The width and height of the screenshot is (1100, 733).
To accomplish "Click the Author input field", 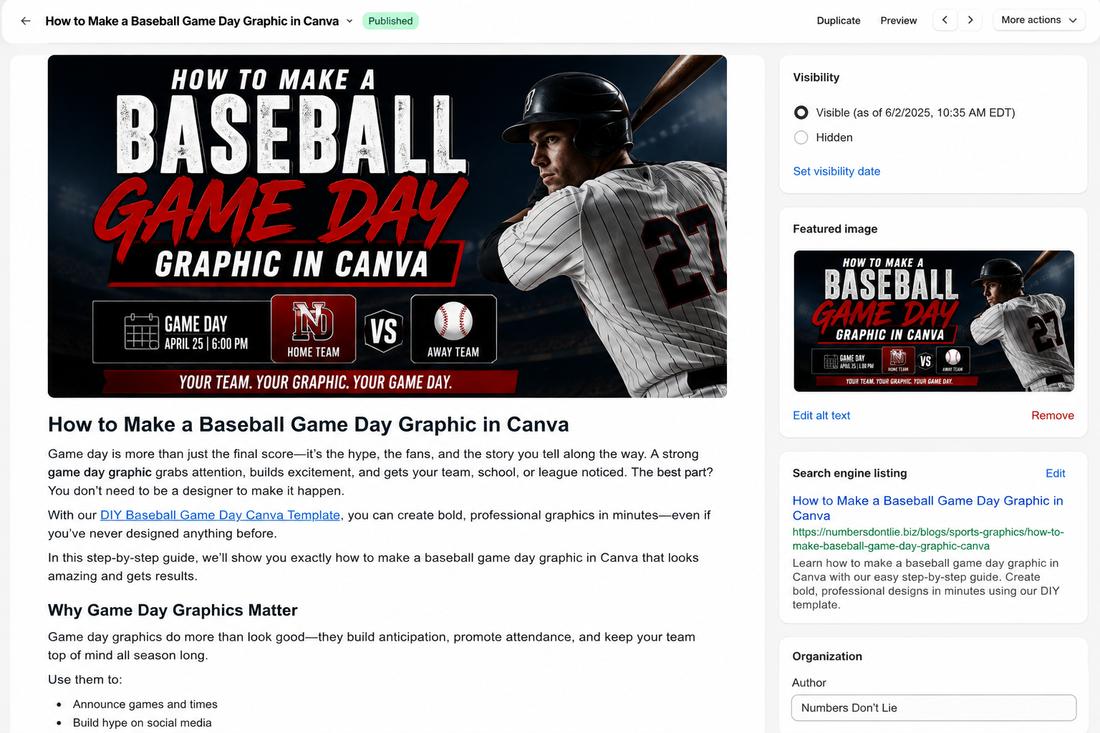I will pyautogui.click(x=934, y=708).
